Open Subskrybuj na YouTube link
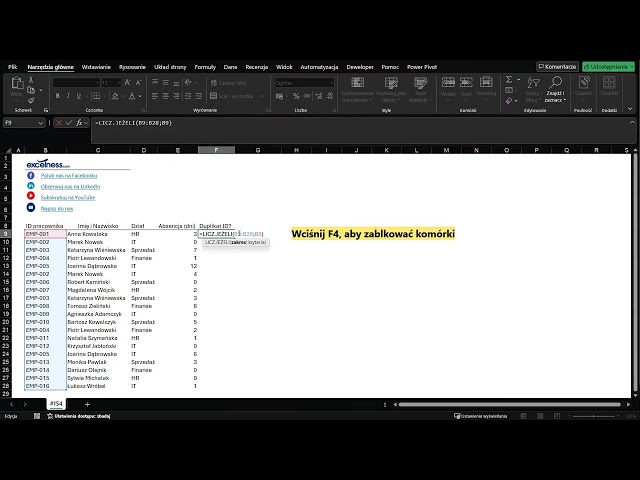Screen dimensions: 640x480 pos(68,198)
